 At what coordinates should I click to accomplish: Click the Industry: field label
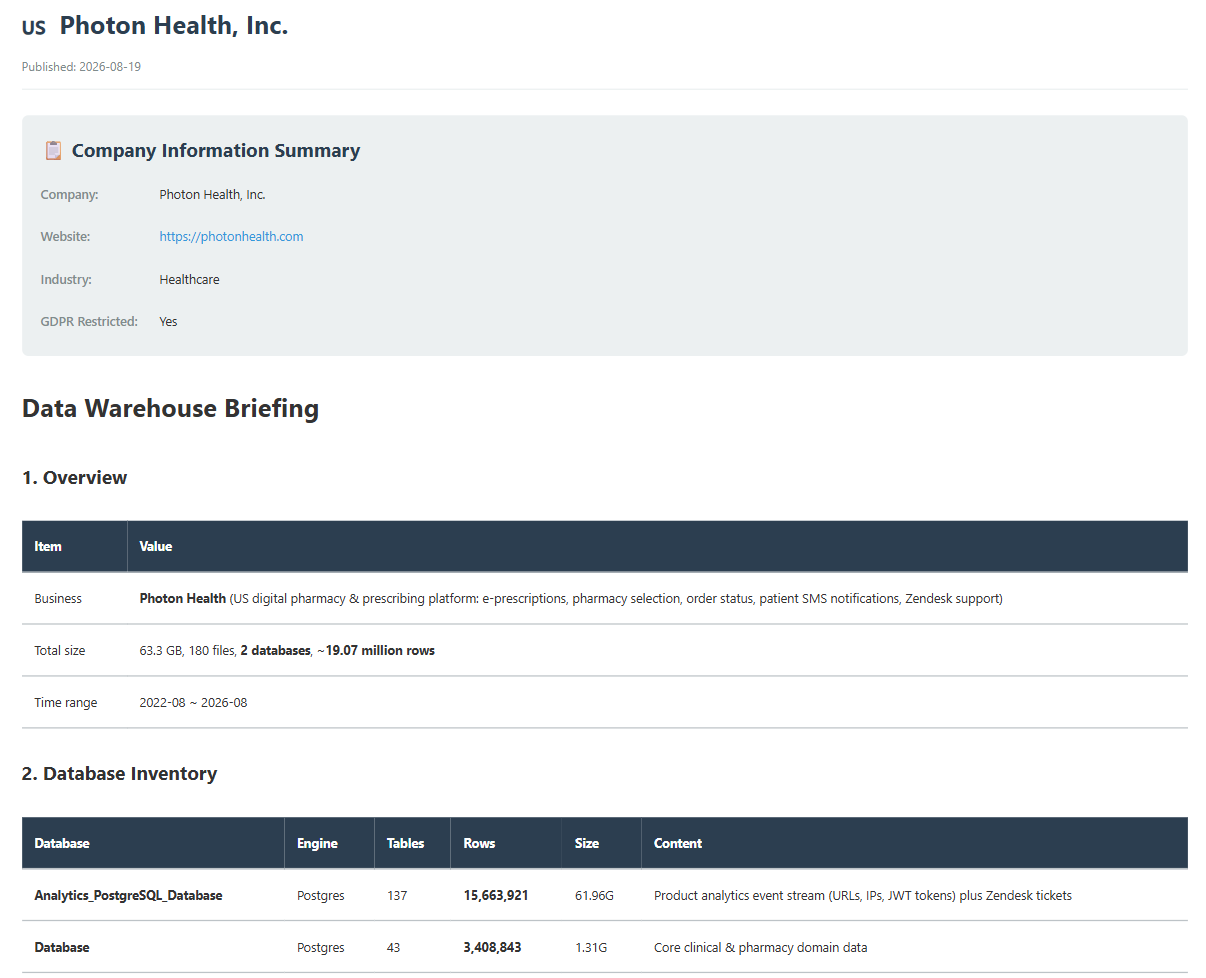[66, 280]
